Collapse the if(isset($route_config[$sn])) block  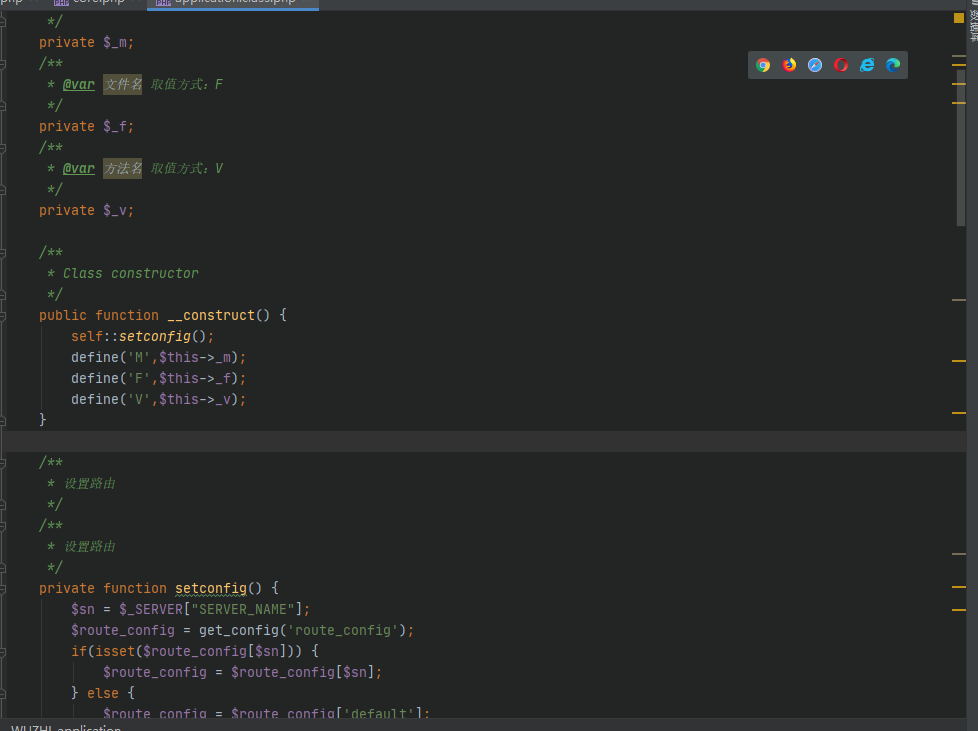pos(3,652)
